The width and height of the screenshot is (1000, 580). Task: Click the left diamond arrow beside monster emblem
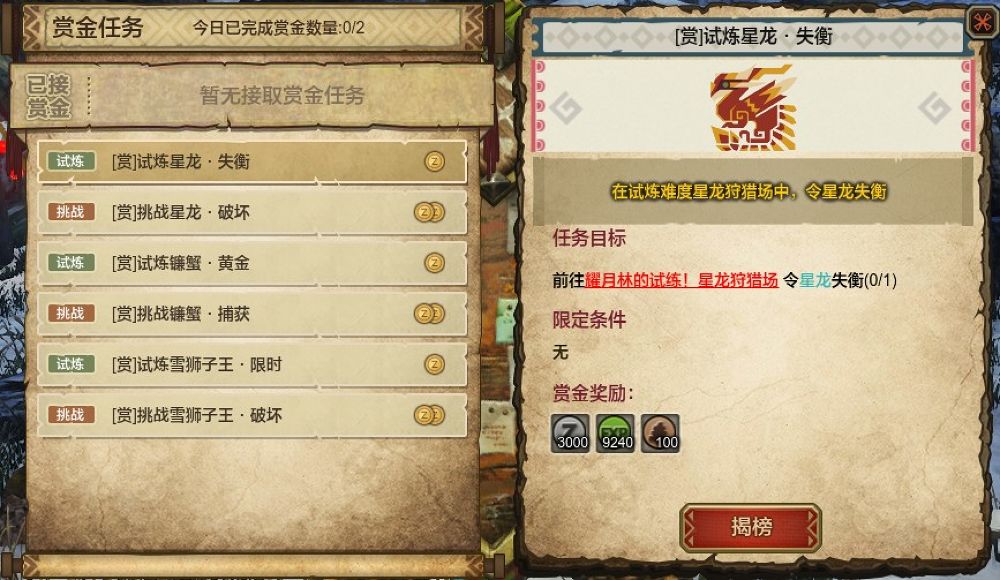[x=566, y=108]
